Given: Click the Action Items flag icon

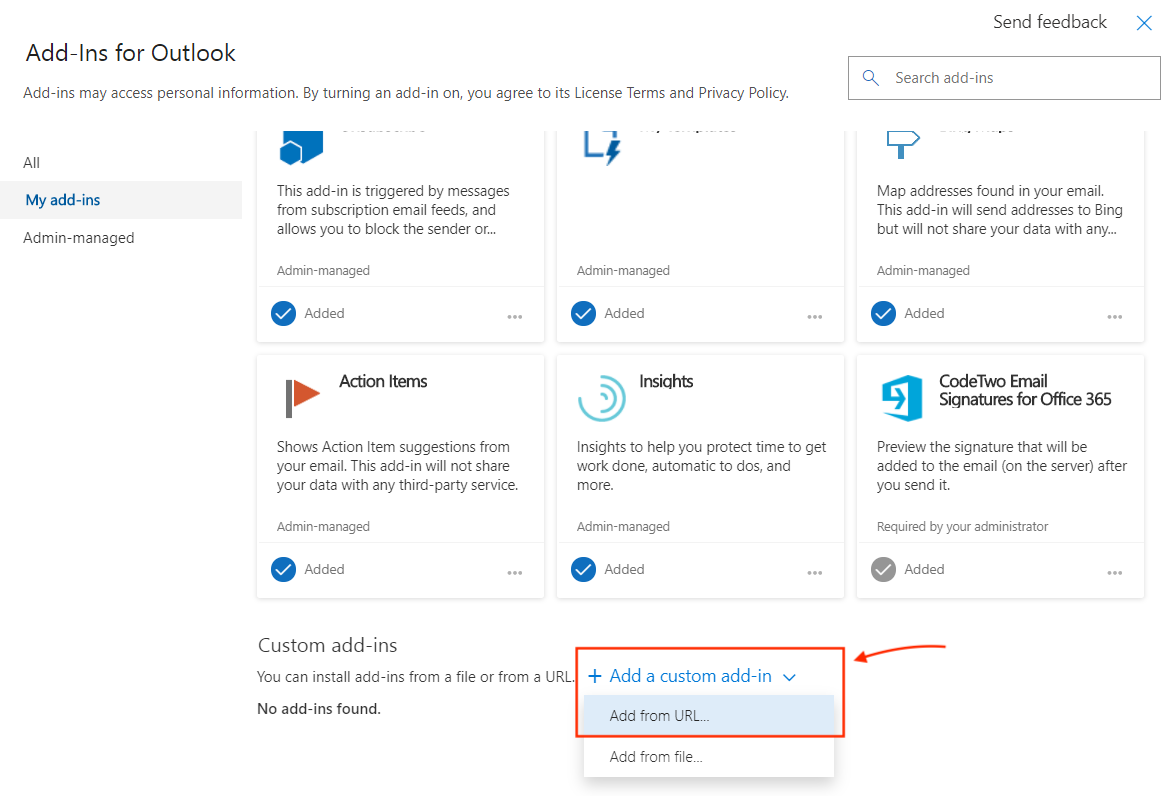Looking at the screenshot, I should (x=302, y=397).
